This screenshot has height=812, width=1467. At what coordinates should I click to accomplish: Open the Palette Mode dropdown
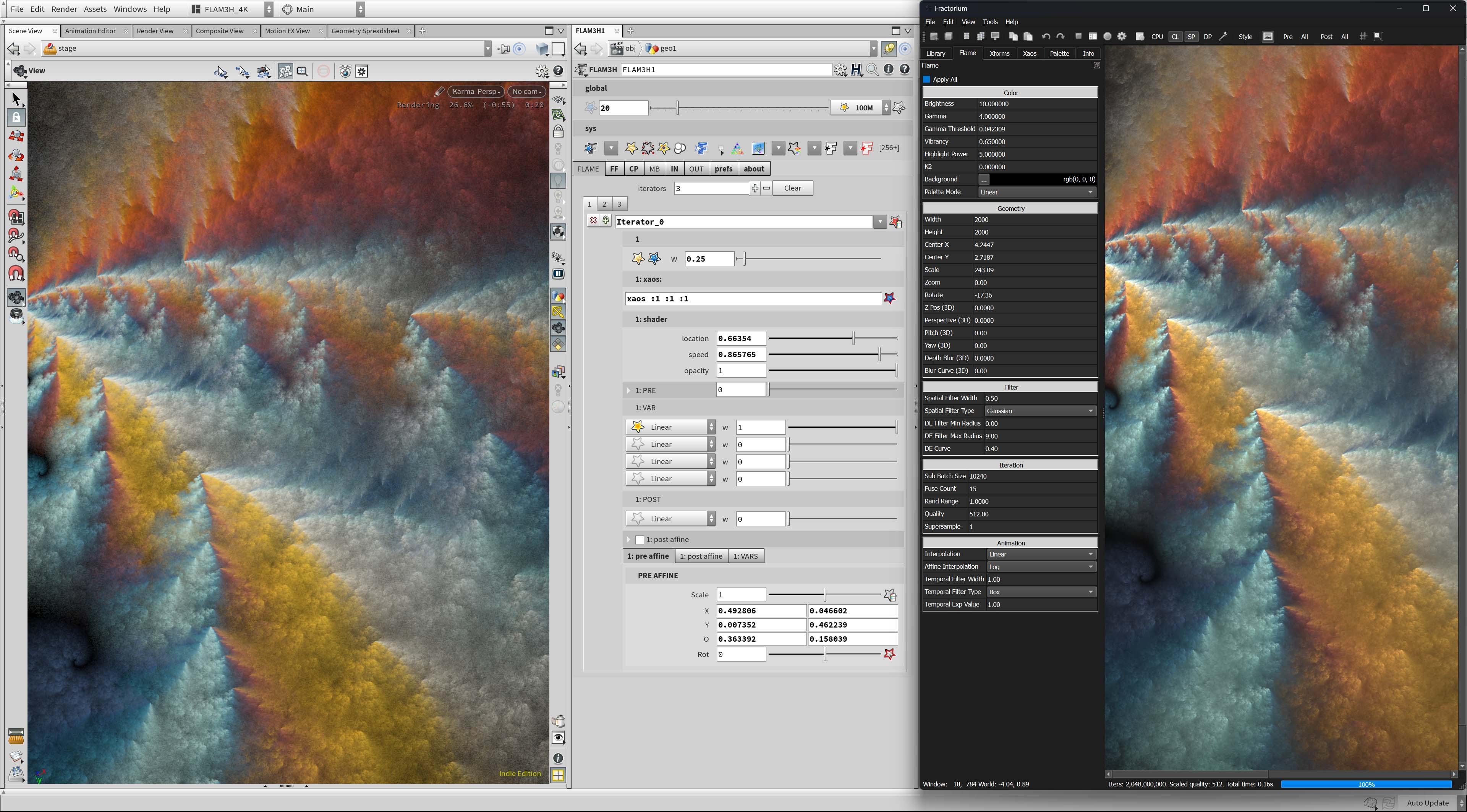tap(1036, 192)
